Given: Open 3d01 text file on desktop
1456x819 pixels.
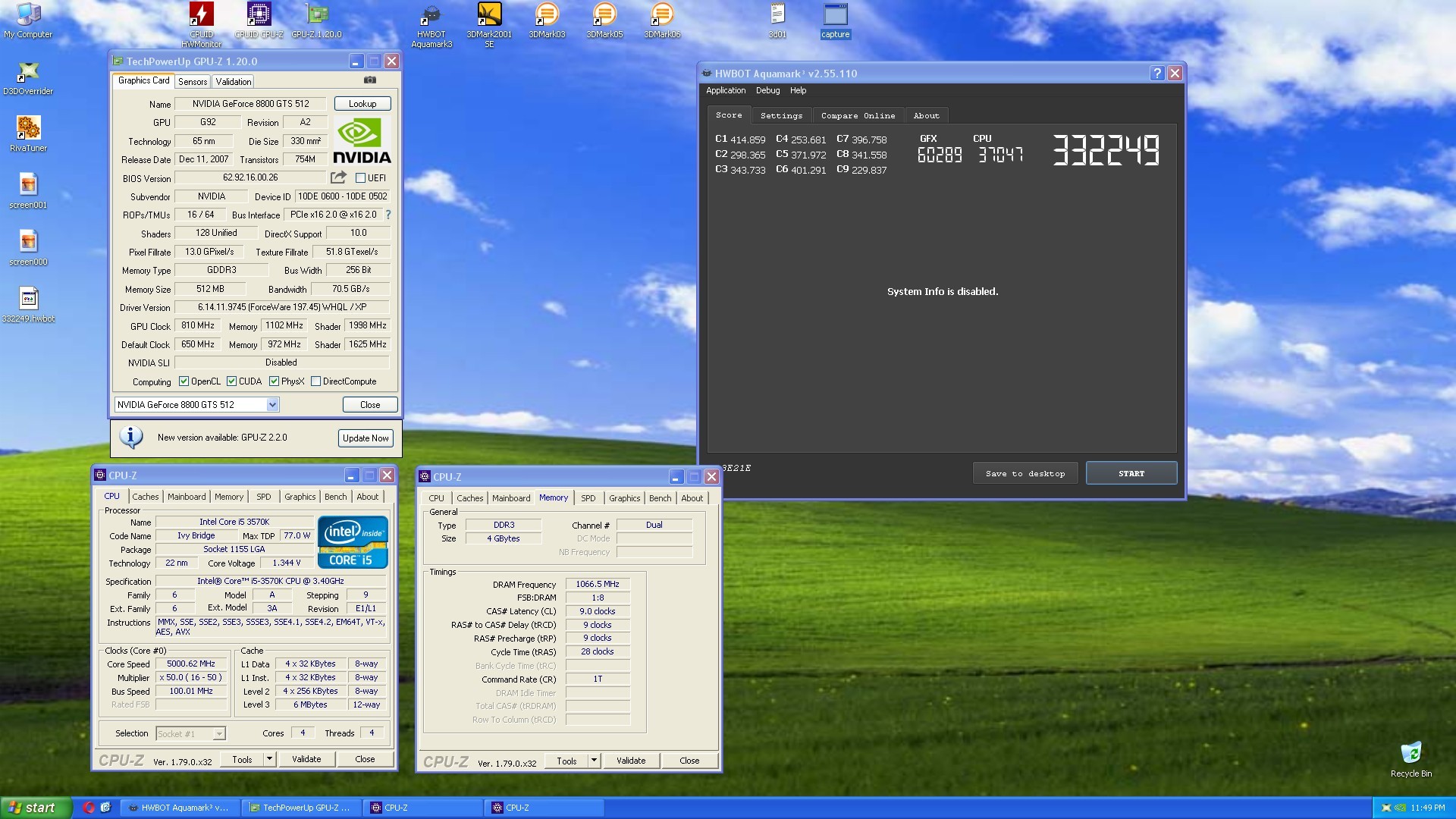Looking at the screenshot, I should [x=777, y=20].
